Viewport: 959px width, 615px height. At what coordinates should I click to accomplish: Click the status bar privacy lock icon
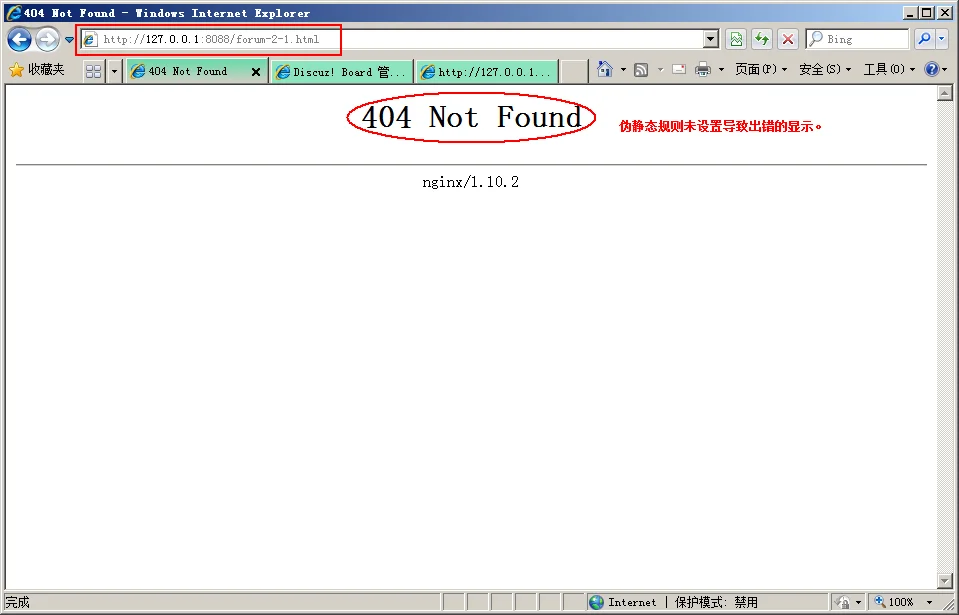tap(842, 602)
